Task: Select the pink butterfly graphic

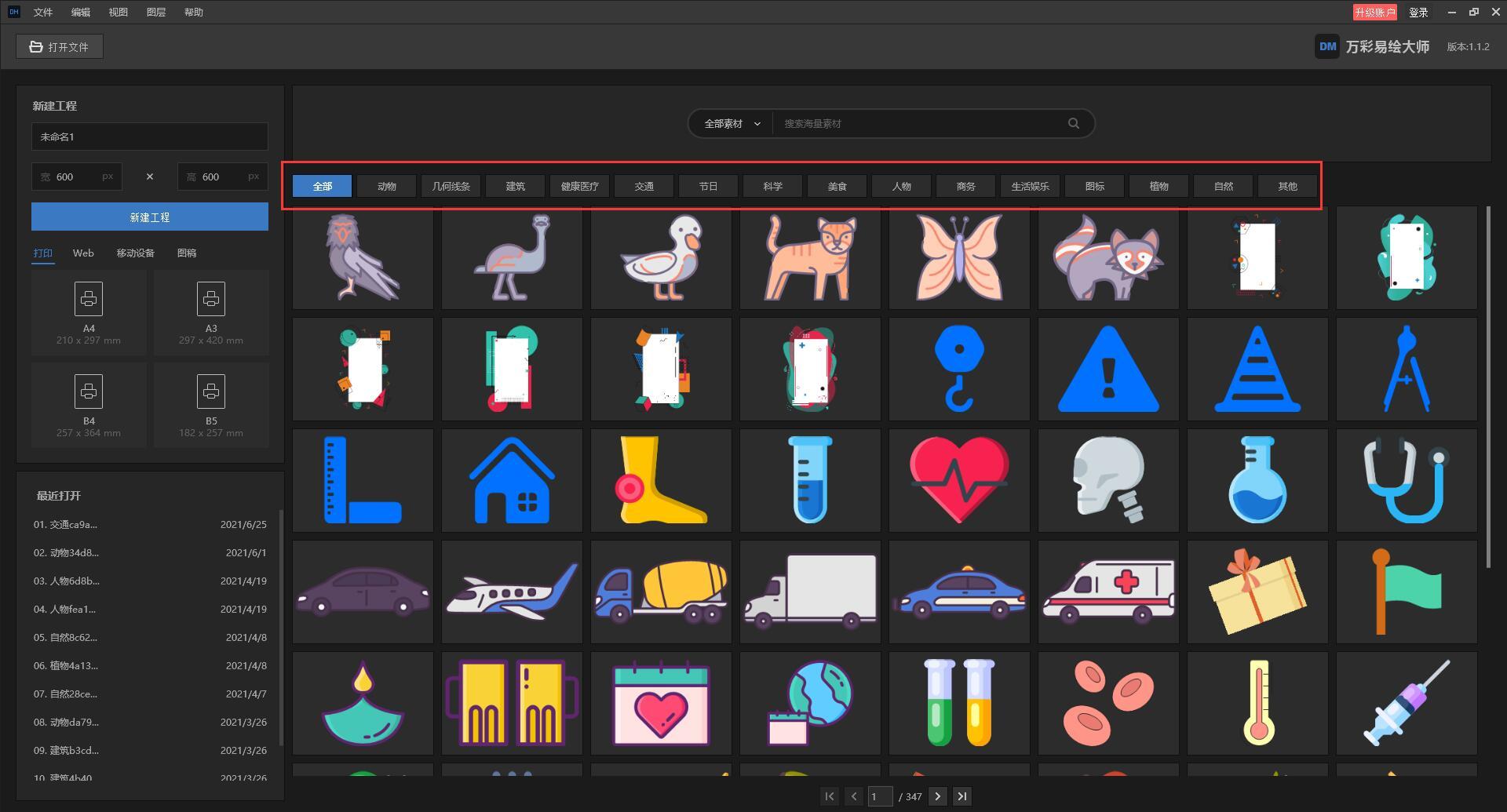Action: click(x=959, y=257)
